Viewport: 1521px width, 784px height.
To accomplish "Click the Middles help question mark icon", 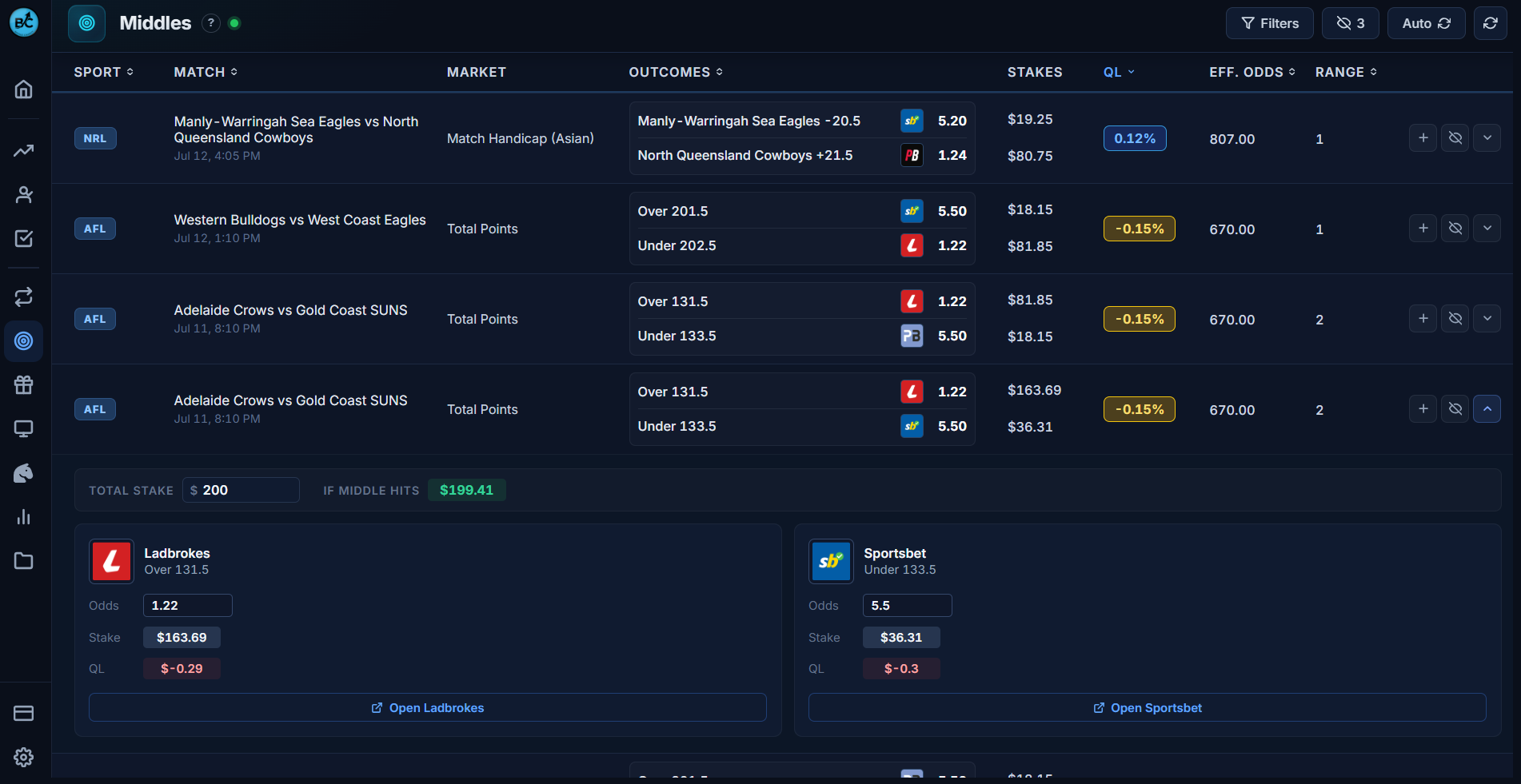I will (211, 23).
